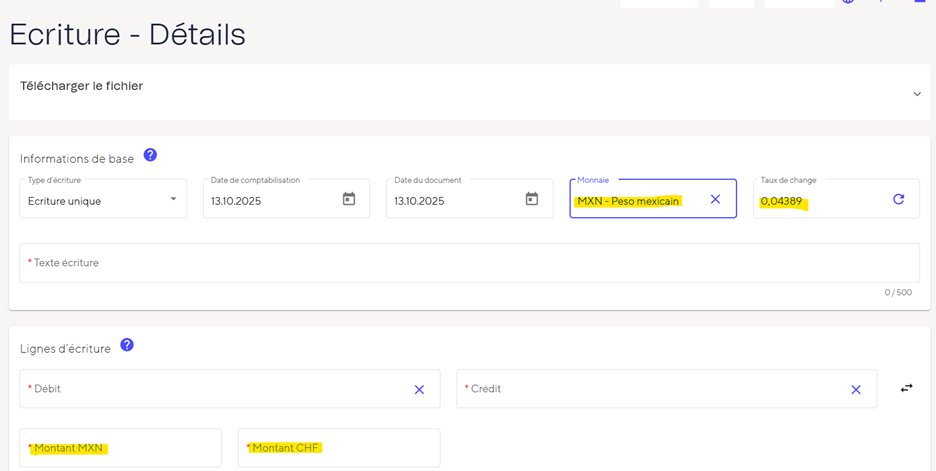Screen dimensions: 936x471
Task: Clear the selected MXN currency
Action: pos(715,199)
